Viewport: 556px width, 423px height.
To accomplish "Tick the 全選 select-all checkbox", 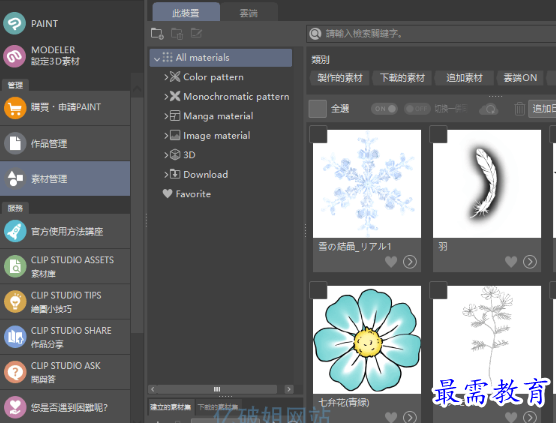I will pos(318,108).
